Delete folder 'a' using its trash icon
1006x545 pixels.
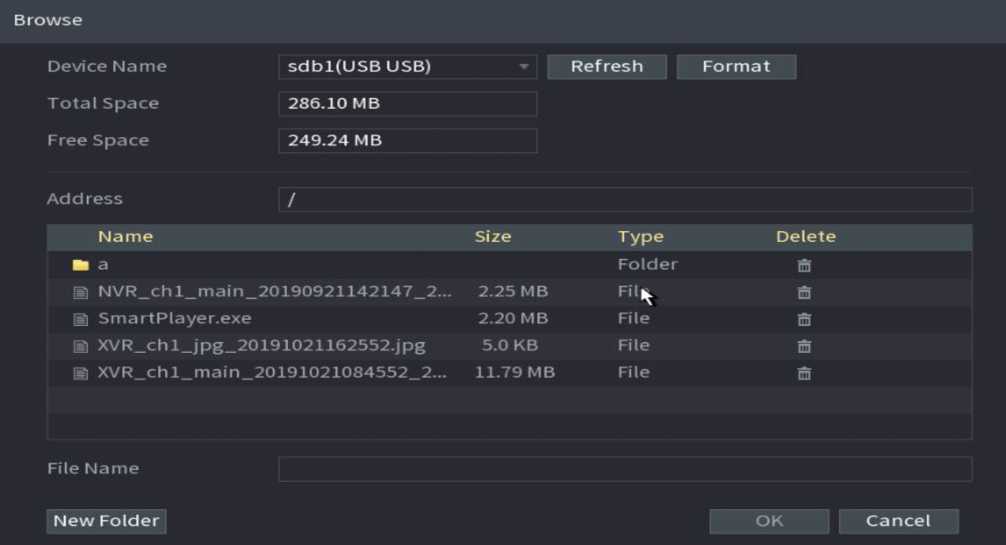coord(803,265)
